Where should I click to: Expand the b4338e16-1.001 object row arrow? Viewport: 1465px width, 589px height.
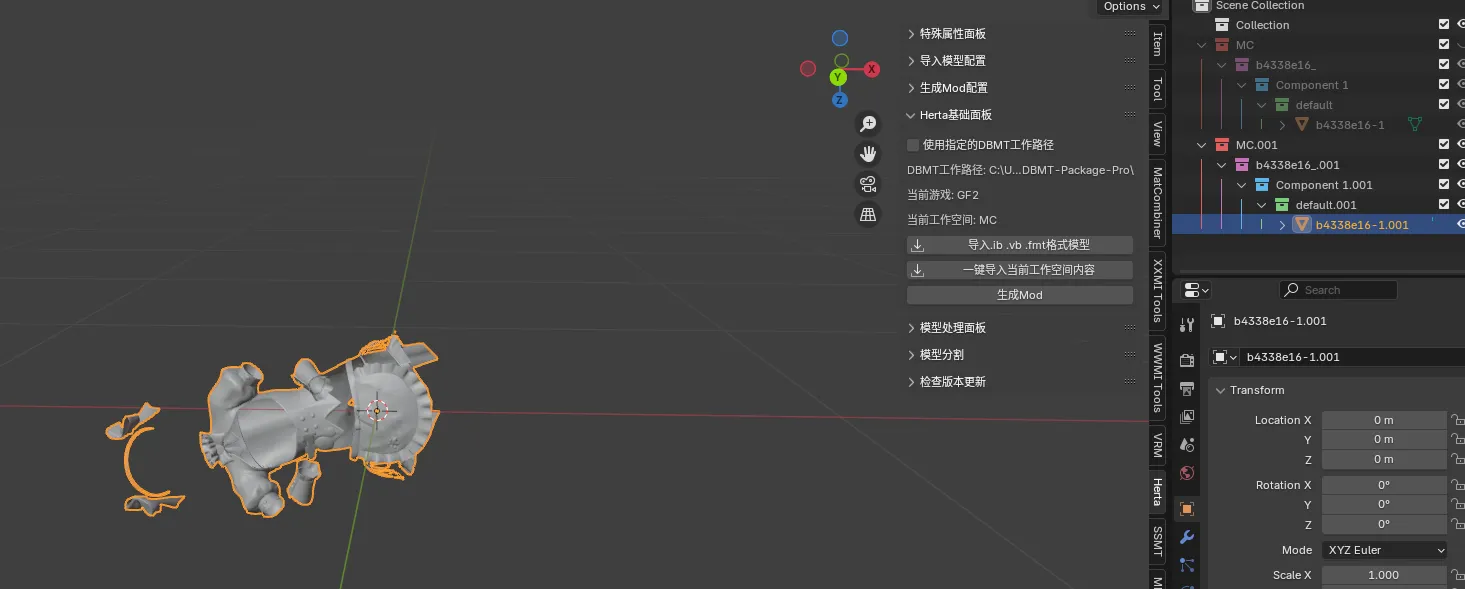point(1283,225)
